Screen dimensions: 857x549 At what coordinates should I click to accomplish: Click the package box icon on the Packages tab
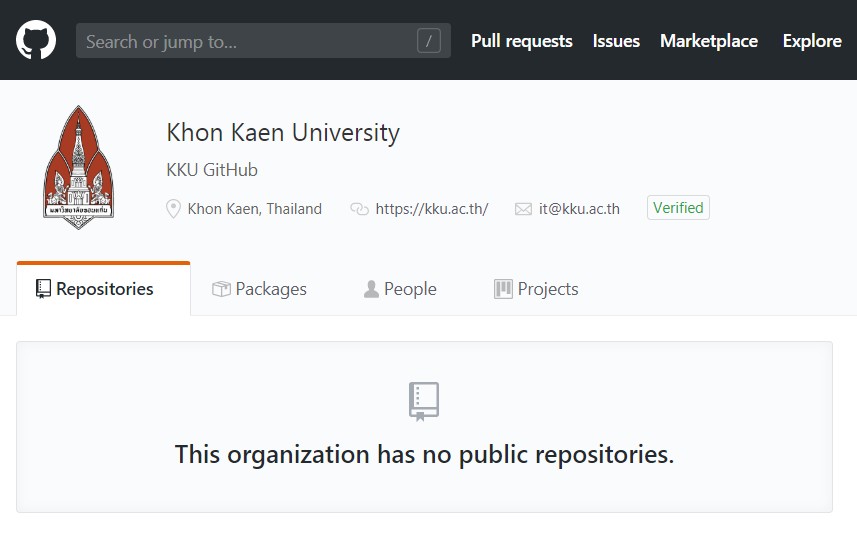tap(221, 289)
